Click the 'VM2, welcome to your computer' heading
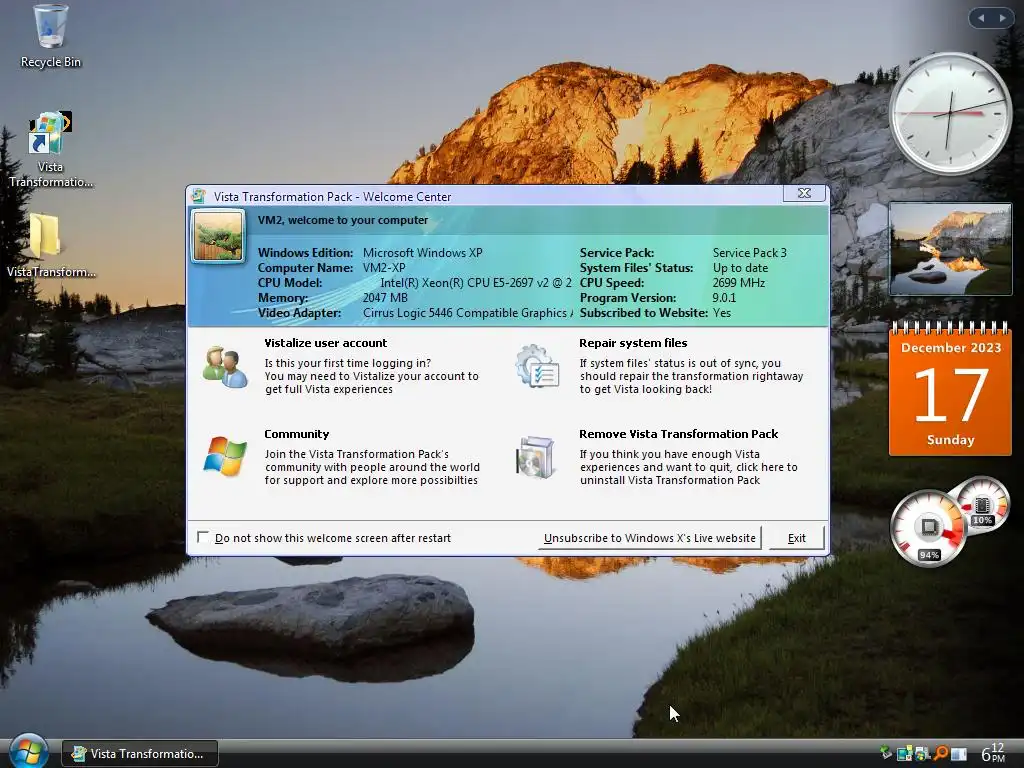1024x768 pixels. tap(343, 220)
